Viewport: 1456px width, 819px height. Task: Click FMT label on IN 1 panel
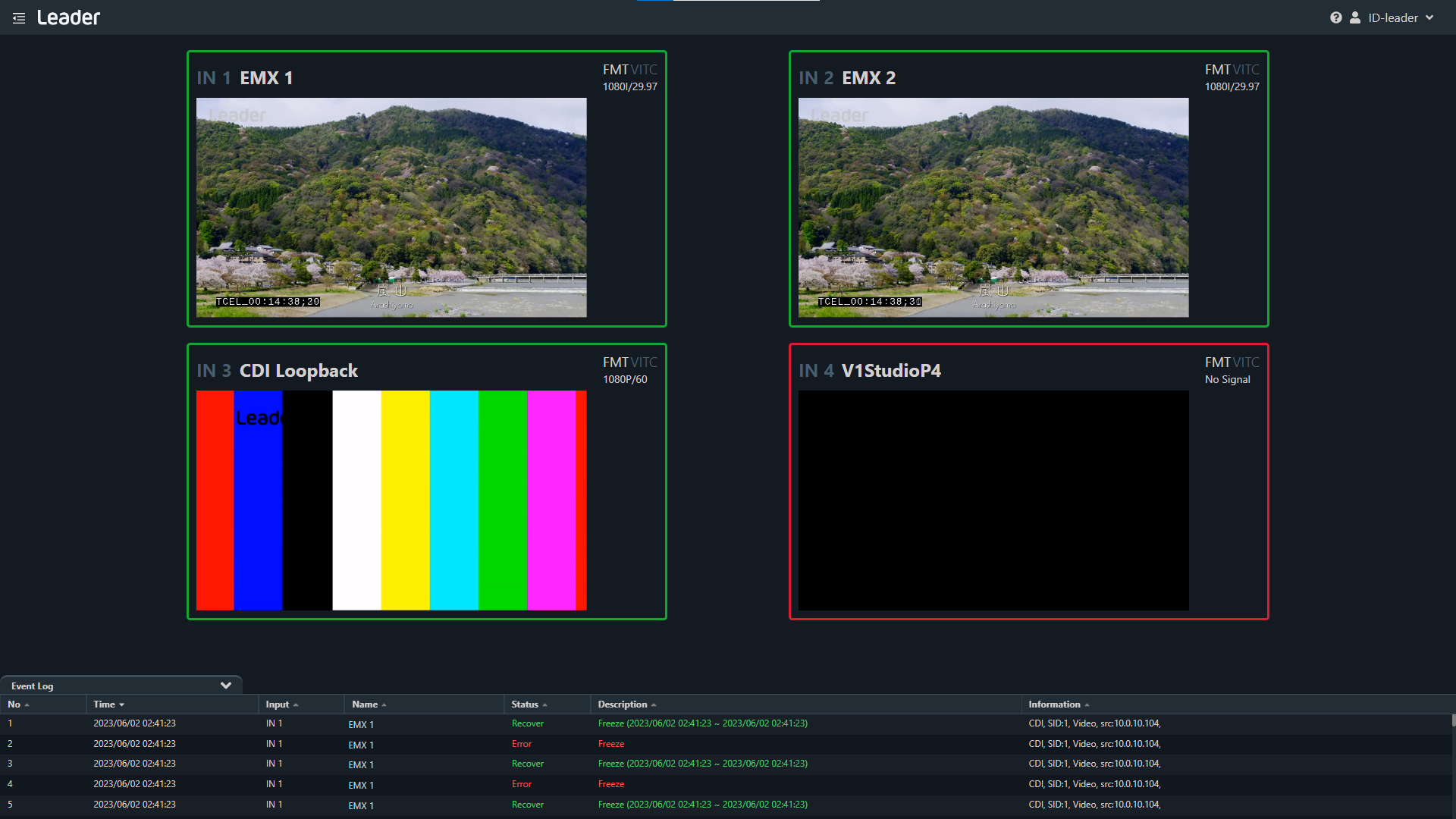(x=615, y=70)
